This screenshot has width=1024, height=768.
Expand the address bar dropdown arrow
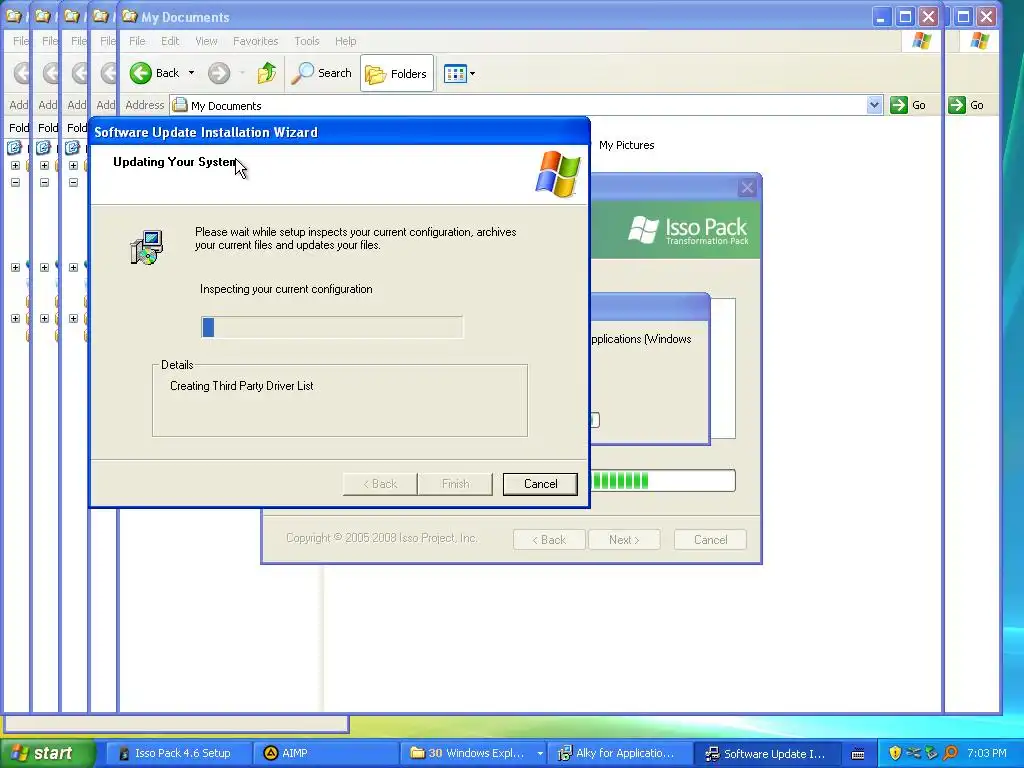pyautogui.click(x=874, y=105)
